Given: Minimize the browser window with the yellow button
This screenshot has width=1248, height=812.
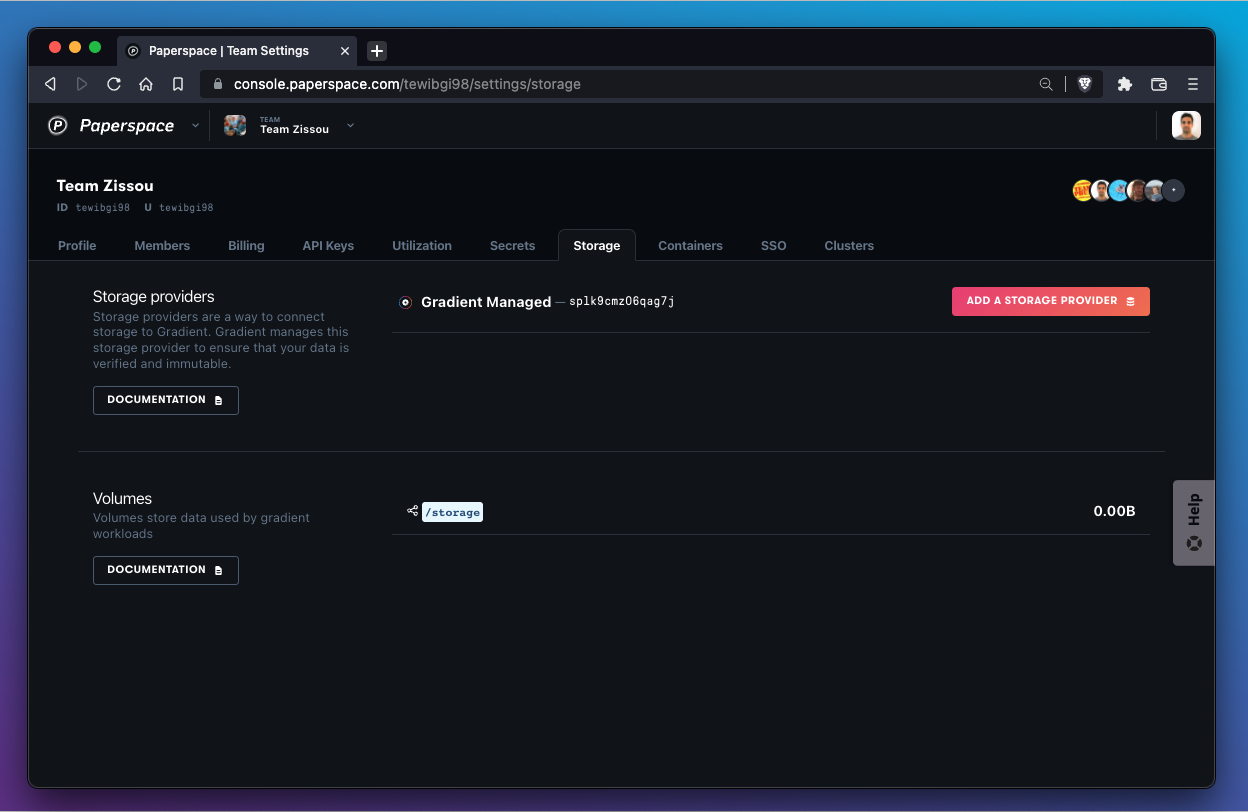Looking at the screenshot, I should click(x=75, y=47).
